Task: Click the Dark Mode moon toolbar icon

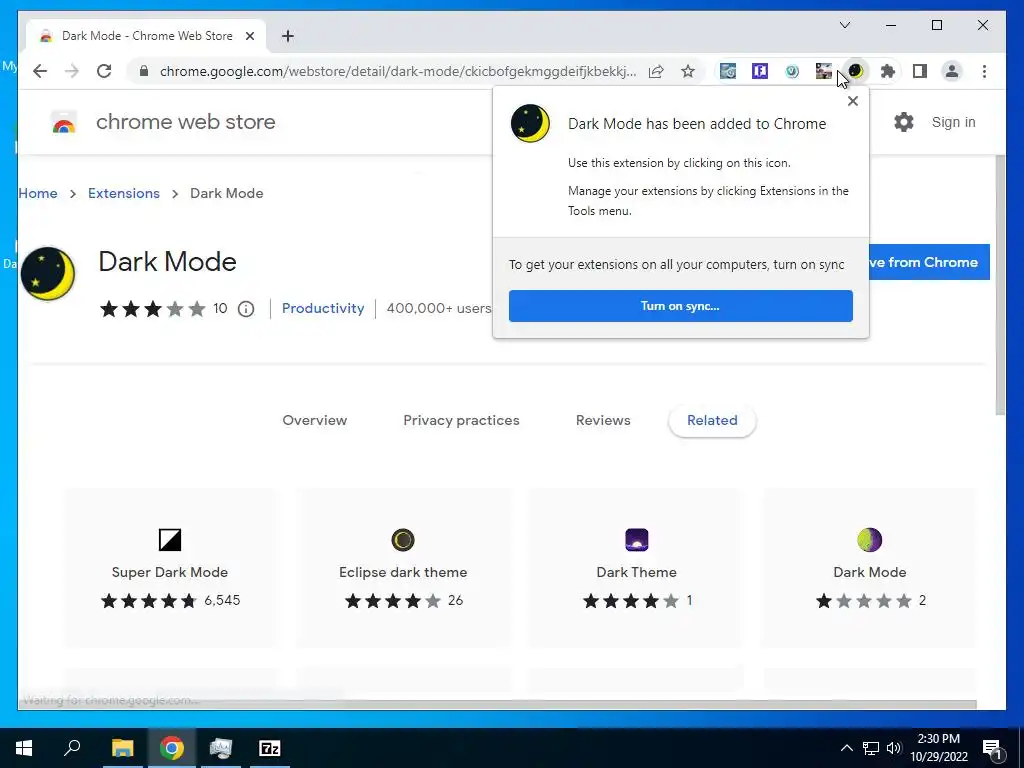Action: click(856, 71)
